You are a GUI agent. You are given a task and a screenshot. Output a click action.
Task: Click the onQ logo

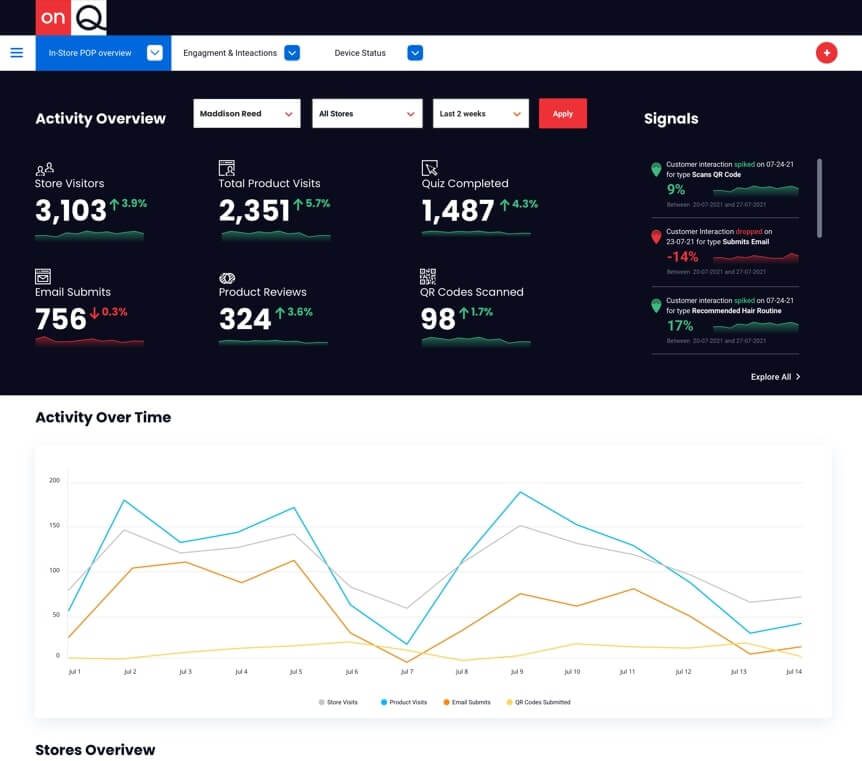(x=70, y=18)
